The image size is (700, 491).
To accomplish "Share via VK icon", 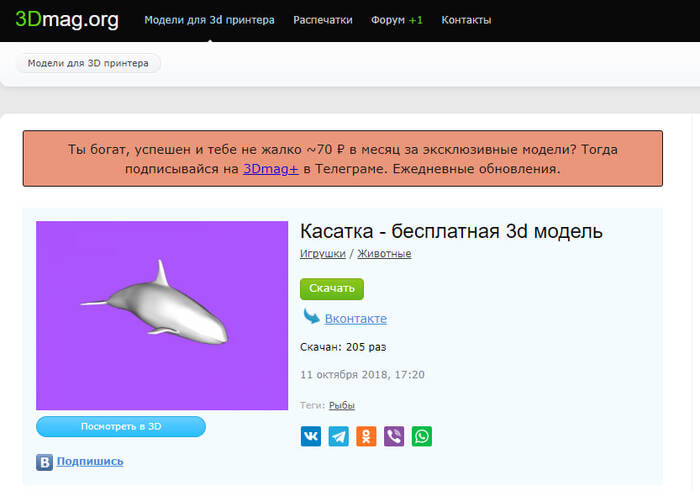I will 311,436.
